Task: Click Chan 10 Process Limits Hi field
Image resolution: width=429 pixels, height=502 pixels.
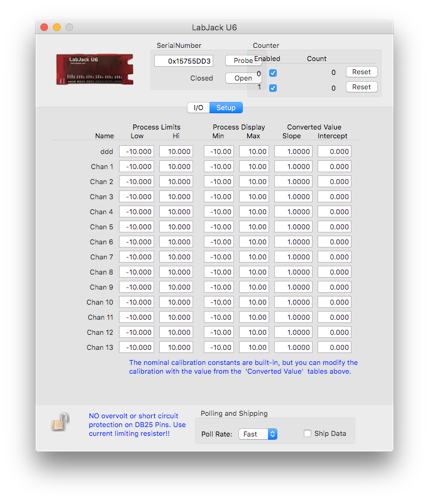Action: [x=176, y=302]
